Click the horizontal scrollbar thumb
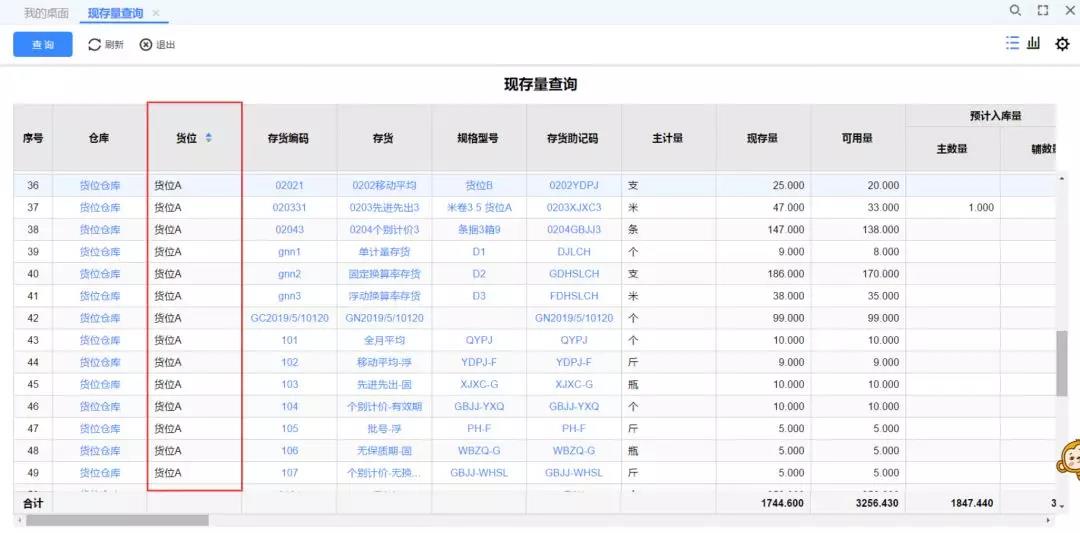 click(117, 521)
